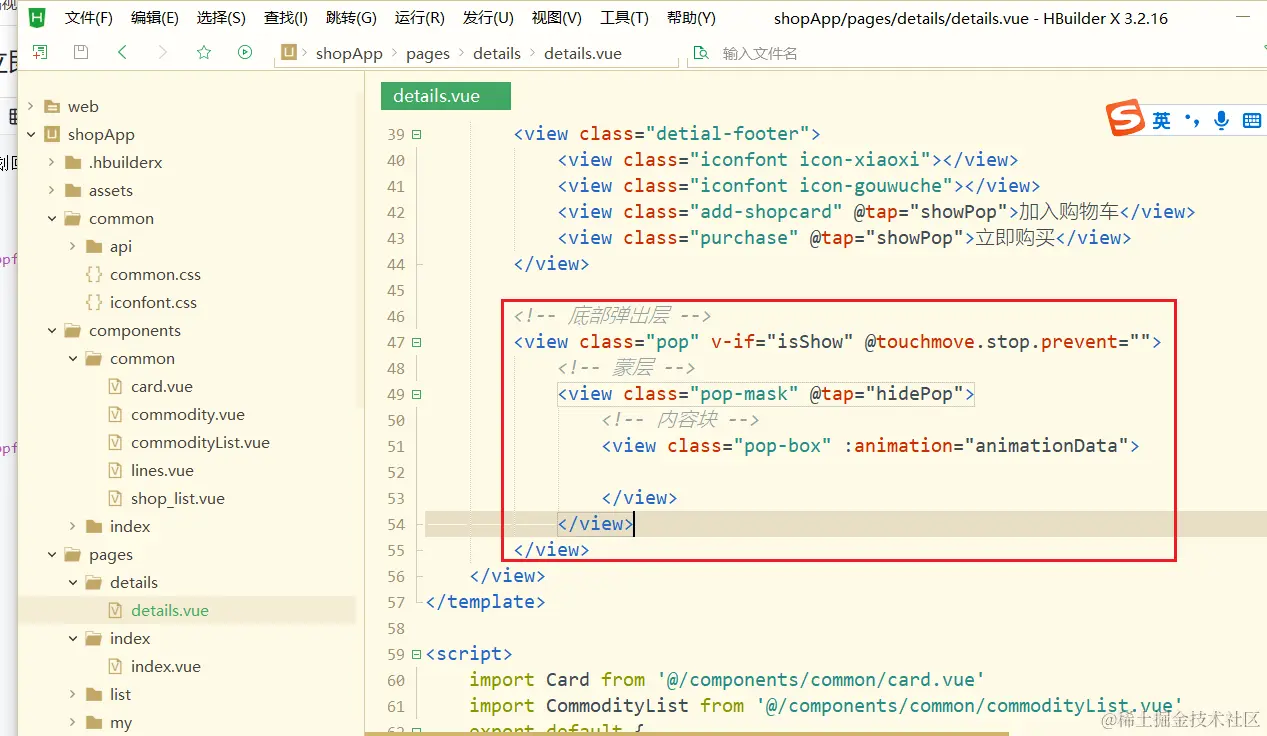Click the assets folder icon
Screen dimensions: 1267x736
coord(72,190)
